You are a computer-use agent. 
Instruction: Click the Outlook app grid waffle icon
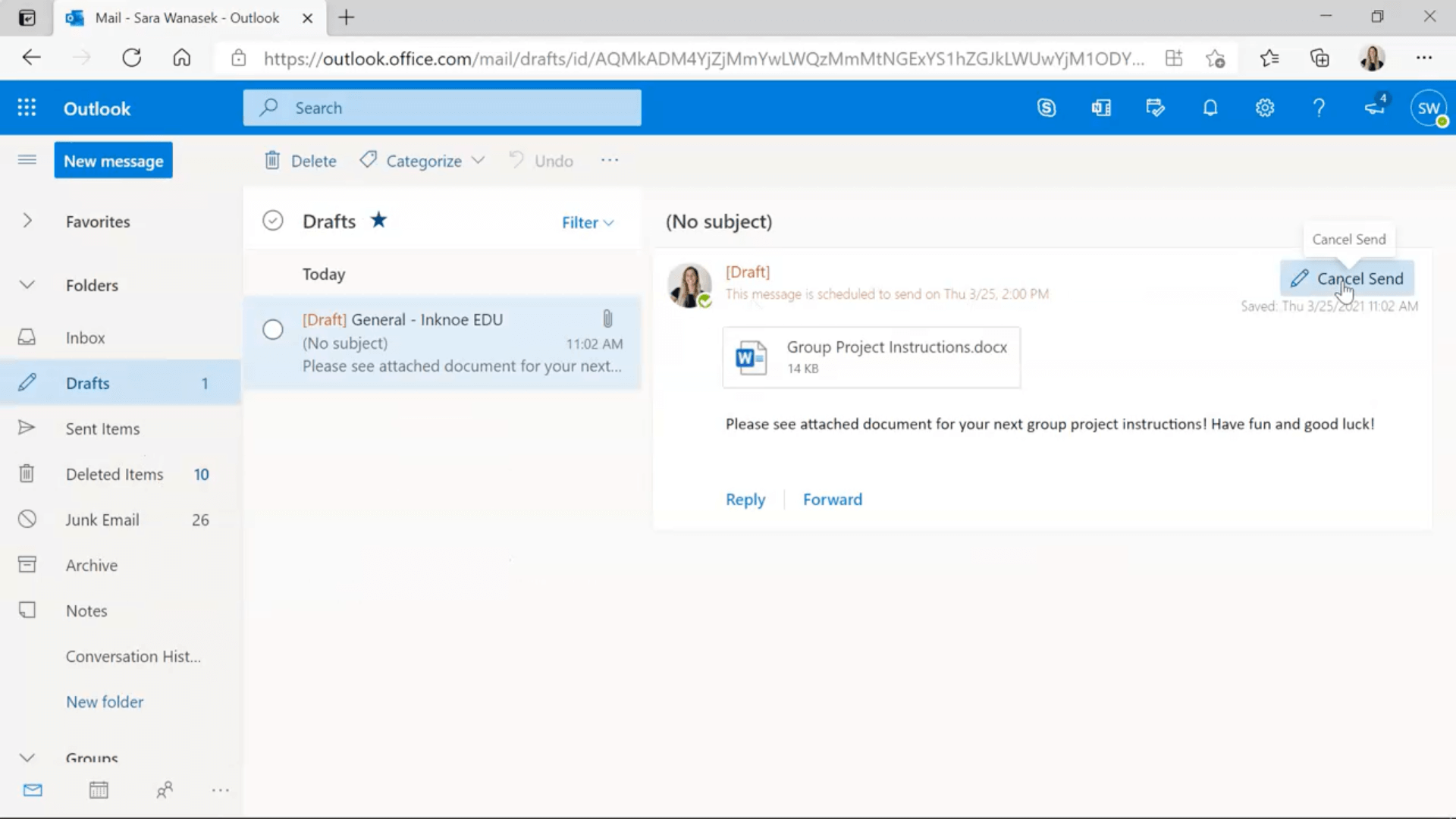click(26, 108)
